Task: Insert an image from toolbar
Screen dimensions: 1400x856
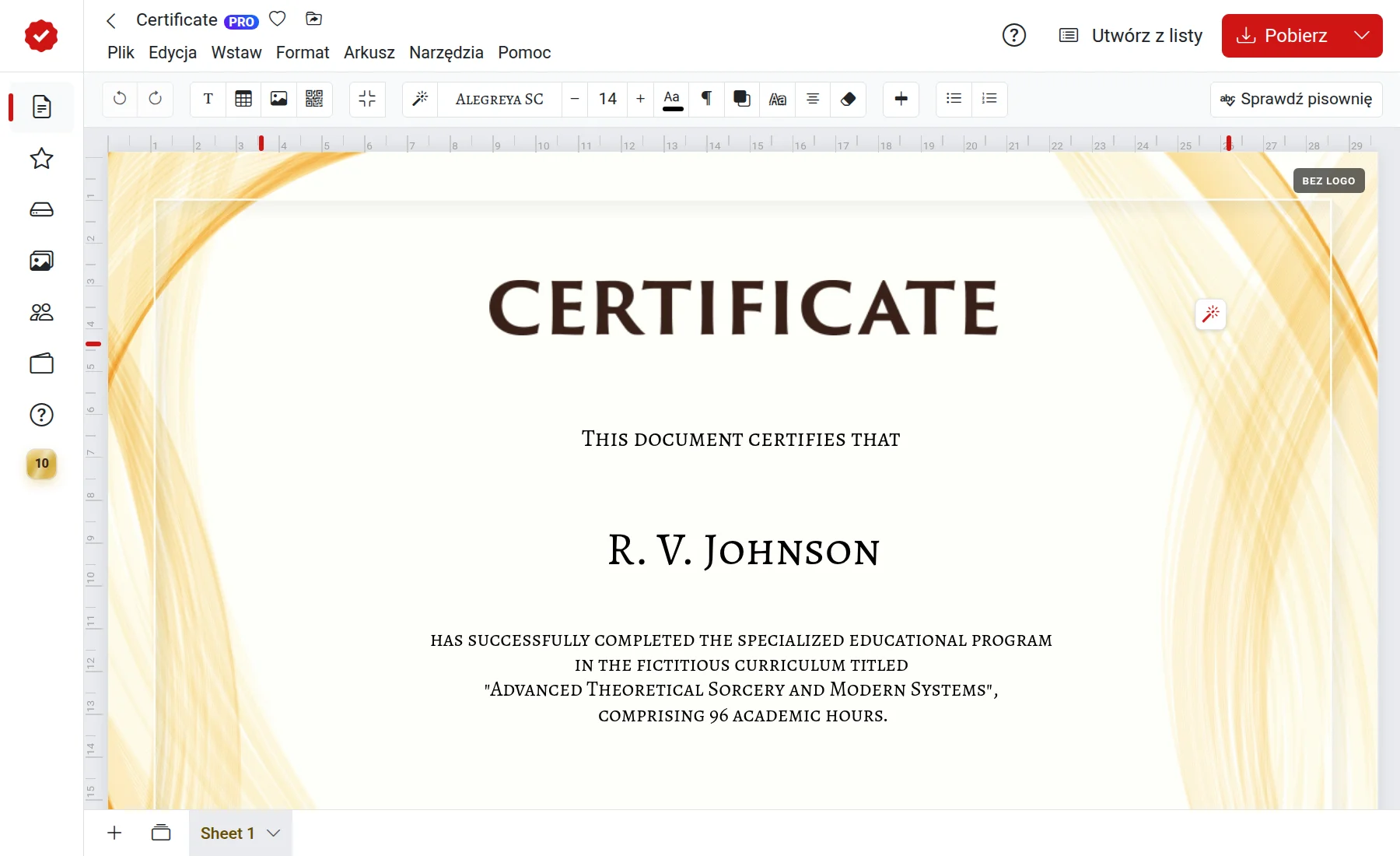Action: 278,99
